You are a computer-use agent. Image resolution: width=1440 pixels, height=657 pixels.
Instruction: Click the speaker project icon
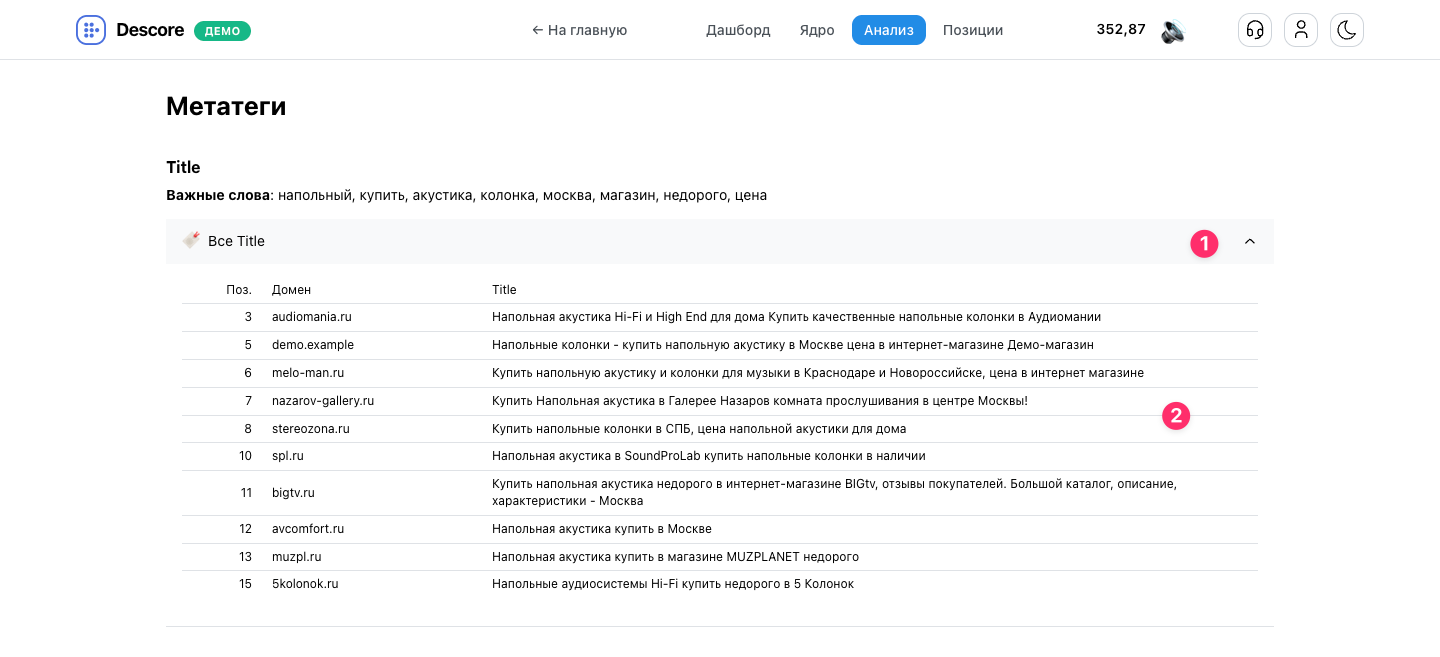(x=1172, y=31)
